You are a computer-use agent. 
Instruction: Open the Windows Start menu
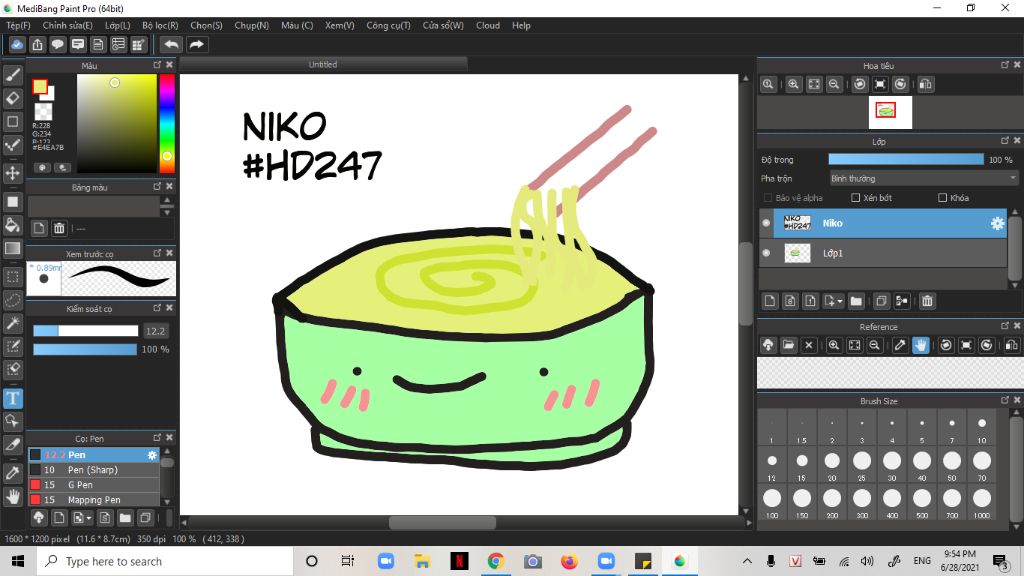pyautogui.click(x=18, y=562)
